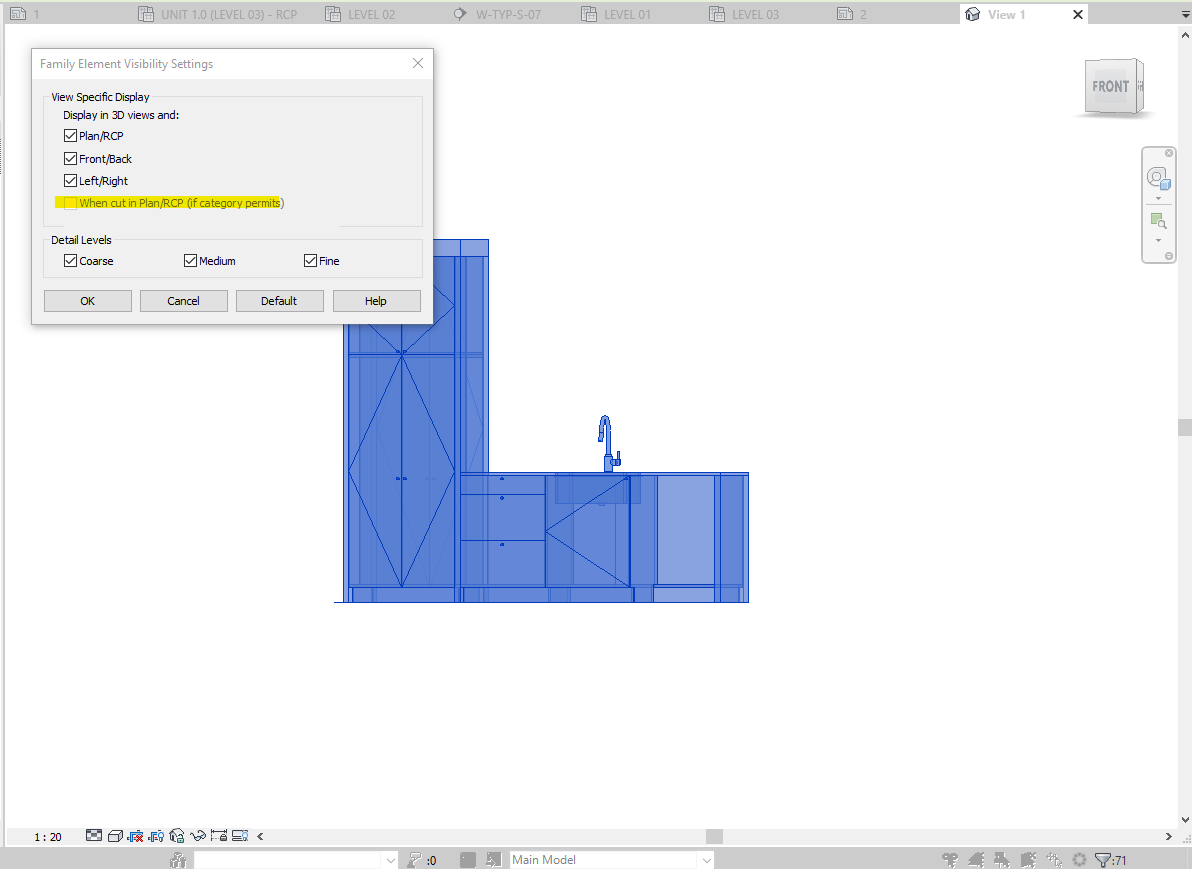Click the FRONT face of the ViewCube
This screenshot has height=869, width=1192.
click(1112, 86)
